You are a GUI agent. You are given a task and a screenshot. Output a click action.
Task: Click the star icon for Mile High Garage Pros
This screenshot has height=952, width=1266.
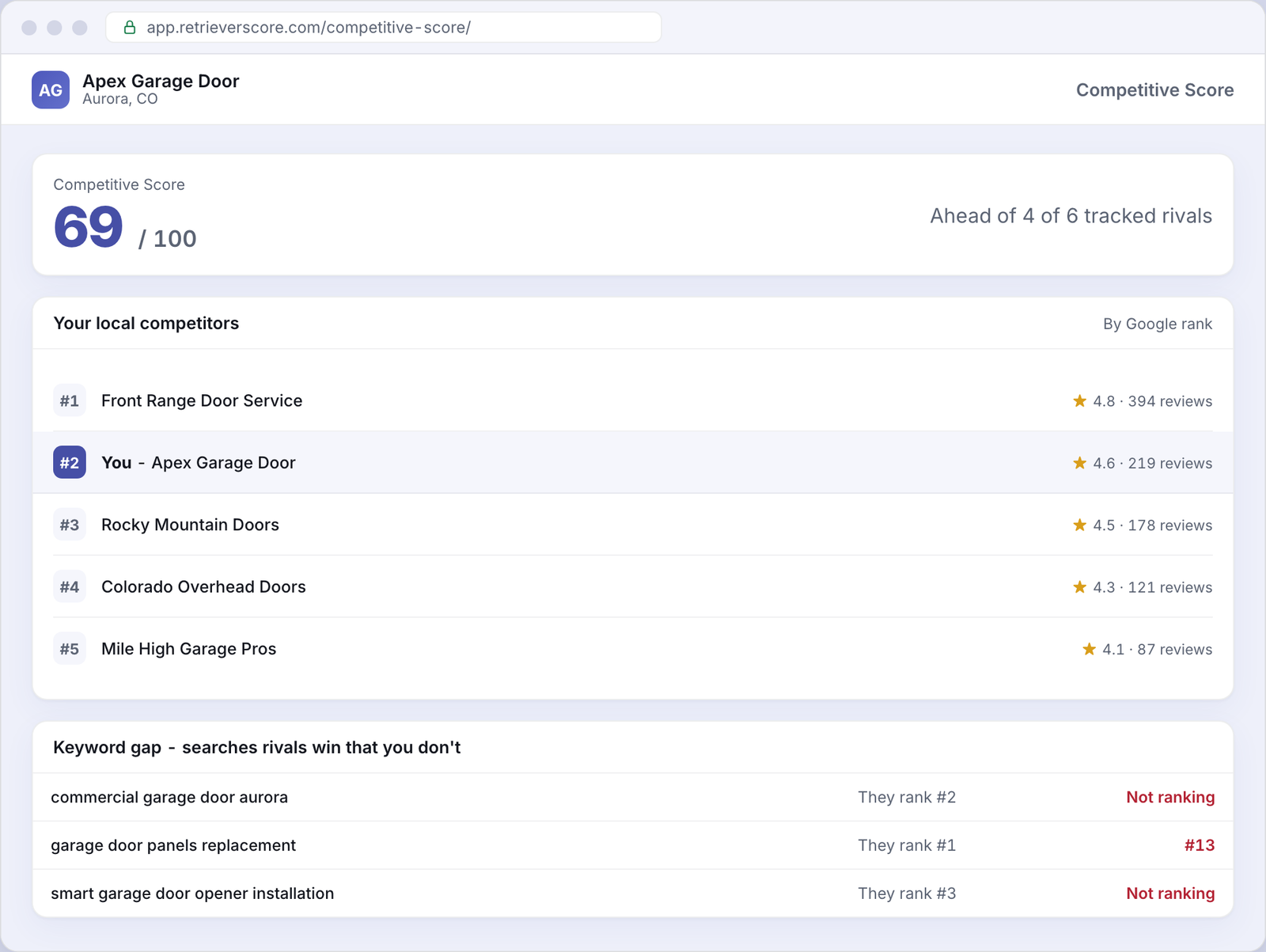pos(1089,649)
